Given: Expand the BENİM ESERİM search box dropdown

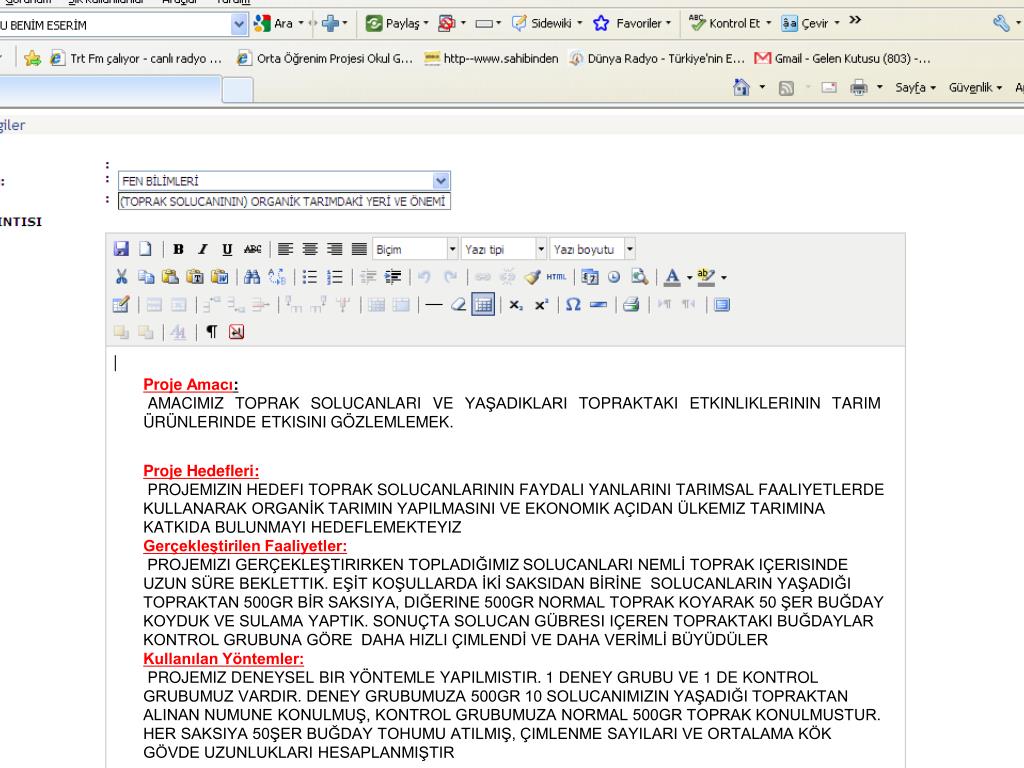Looking at the screenshot, I should 239,25.
